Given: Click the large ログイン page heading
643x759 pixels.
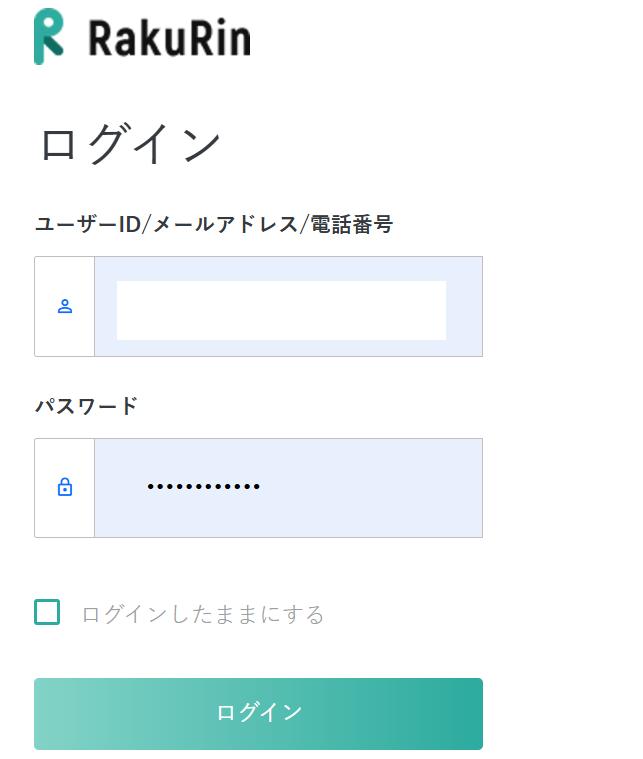Looking at the screenshot, I should [x=130, y=143].
